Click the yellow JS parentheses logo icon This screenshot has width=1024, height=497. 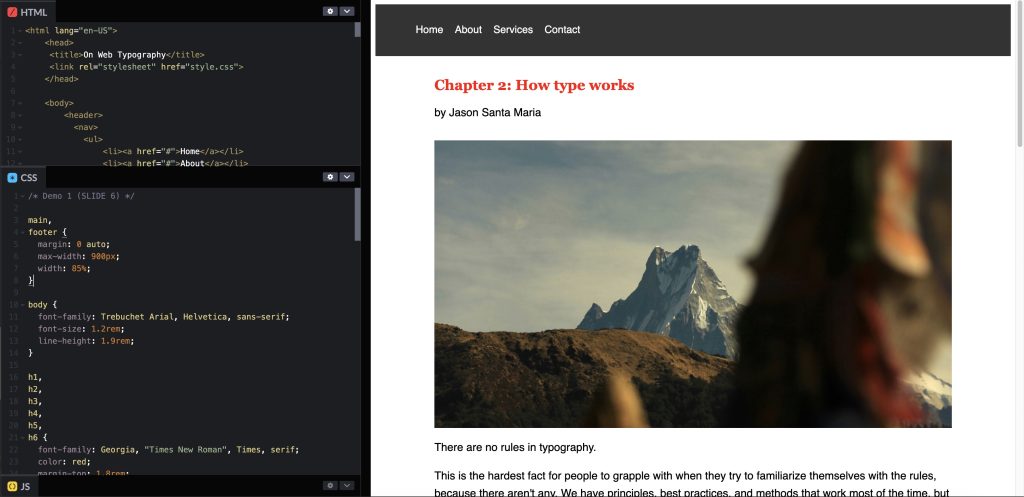pos(12,486)
